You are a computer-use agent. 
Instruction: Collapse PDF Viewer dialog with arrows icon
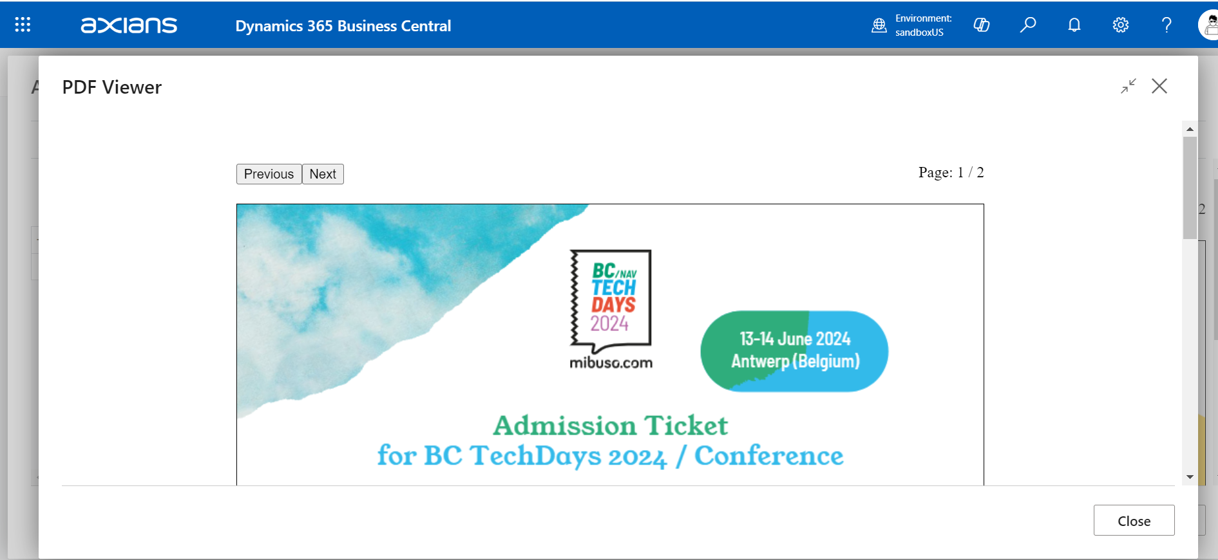click(x=1128, y=87)
